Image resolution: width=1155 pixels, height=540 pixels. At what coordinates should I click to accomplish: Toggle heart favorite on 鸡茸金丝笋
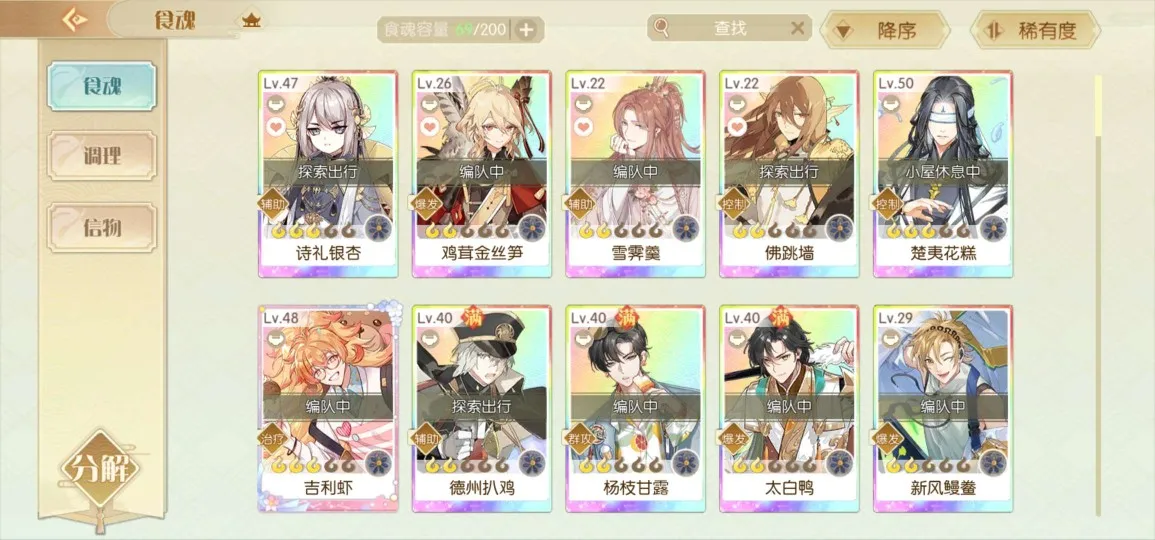point(429,127)
